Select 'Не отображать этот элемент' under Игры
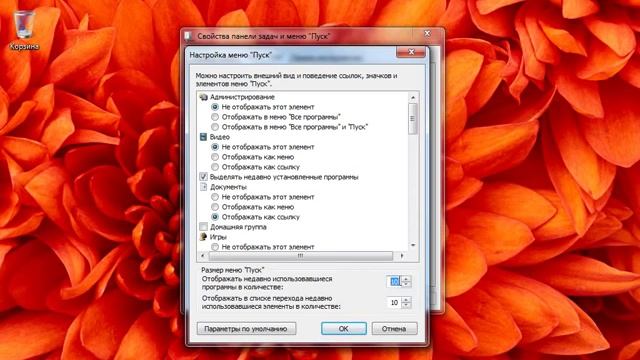 click(215, 247)
